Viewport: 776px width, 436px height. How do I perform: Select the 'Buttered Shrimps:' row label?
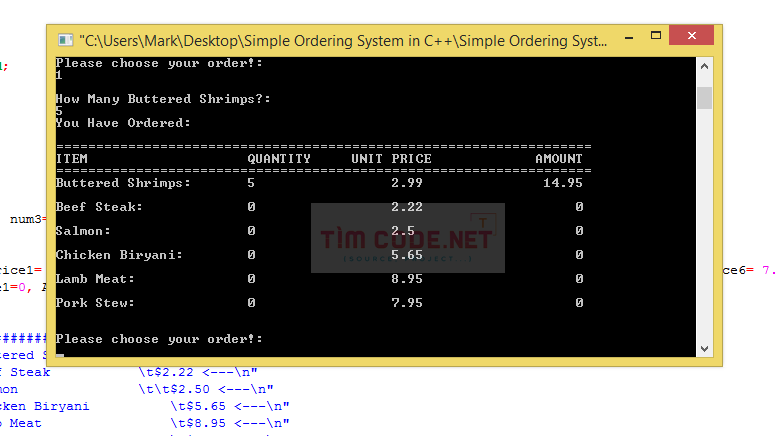(123, 183)
